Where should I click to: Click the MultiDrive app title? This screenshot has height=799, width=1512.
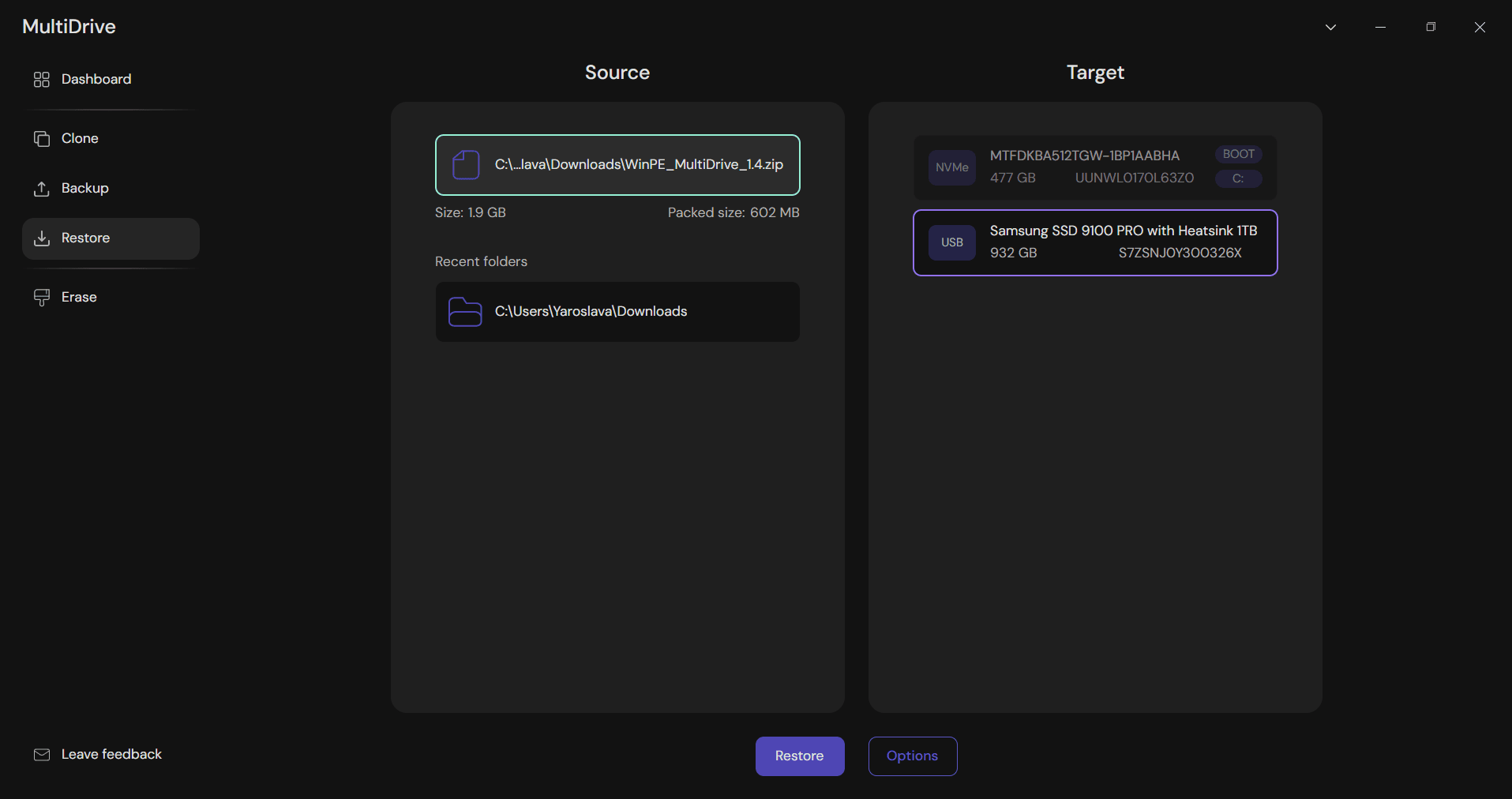69,27
